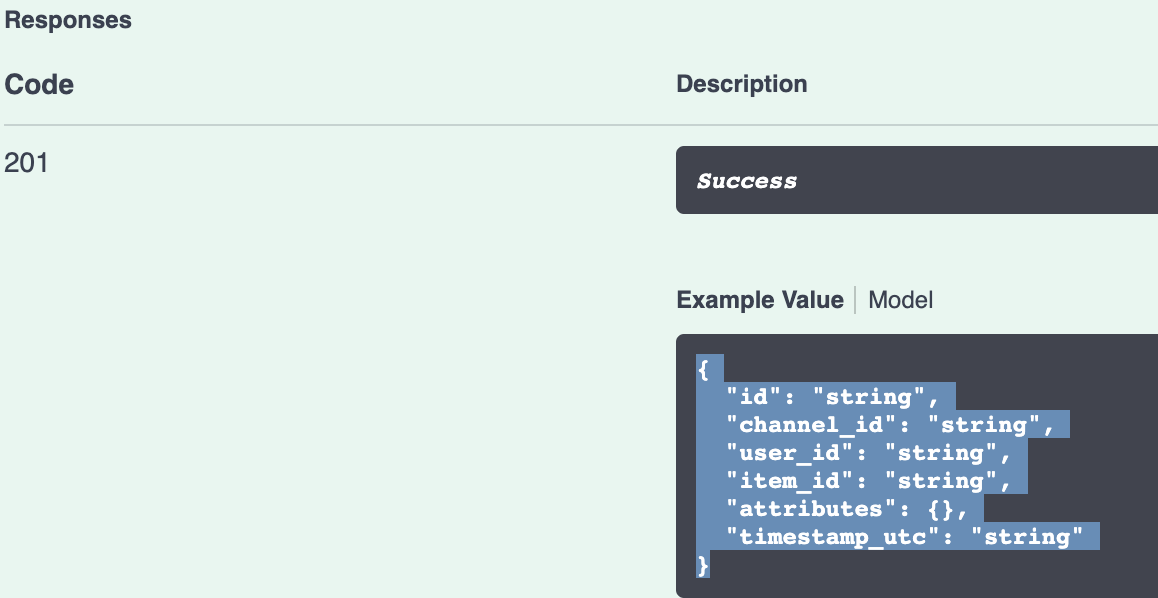Viewport: 1158px width, 598px height.
Task: Click the Code column header
Action: tap(40, 84)
